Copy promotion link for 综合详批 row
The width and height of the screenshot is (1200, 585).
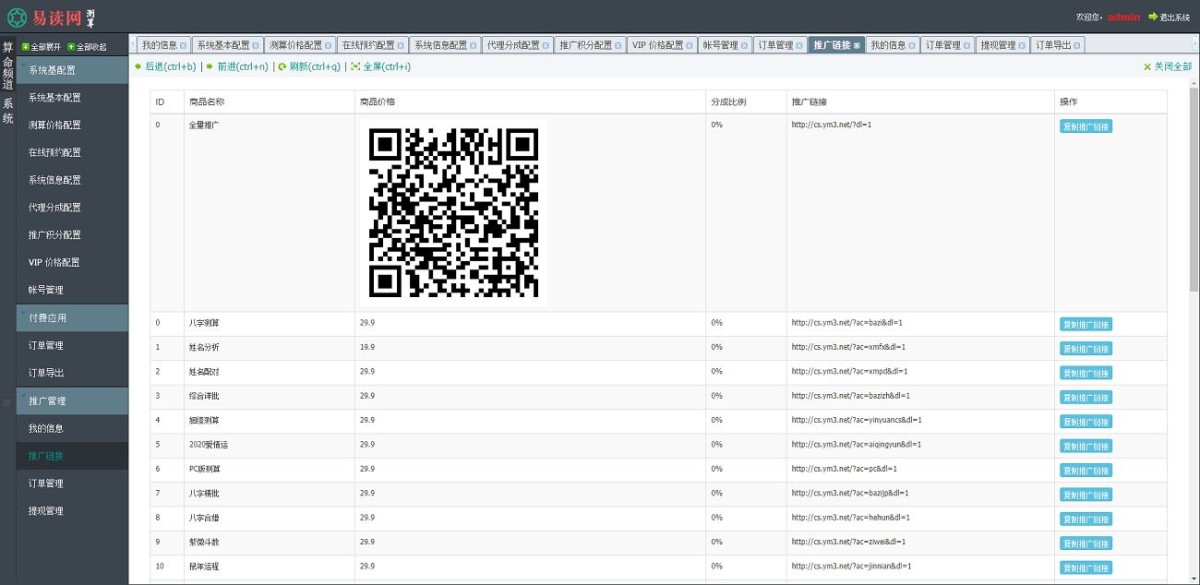pyautogui.click(x=1085, y=397)
